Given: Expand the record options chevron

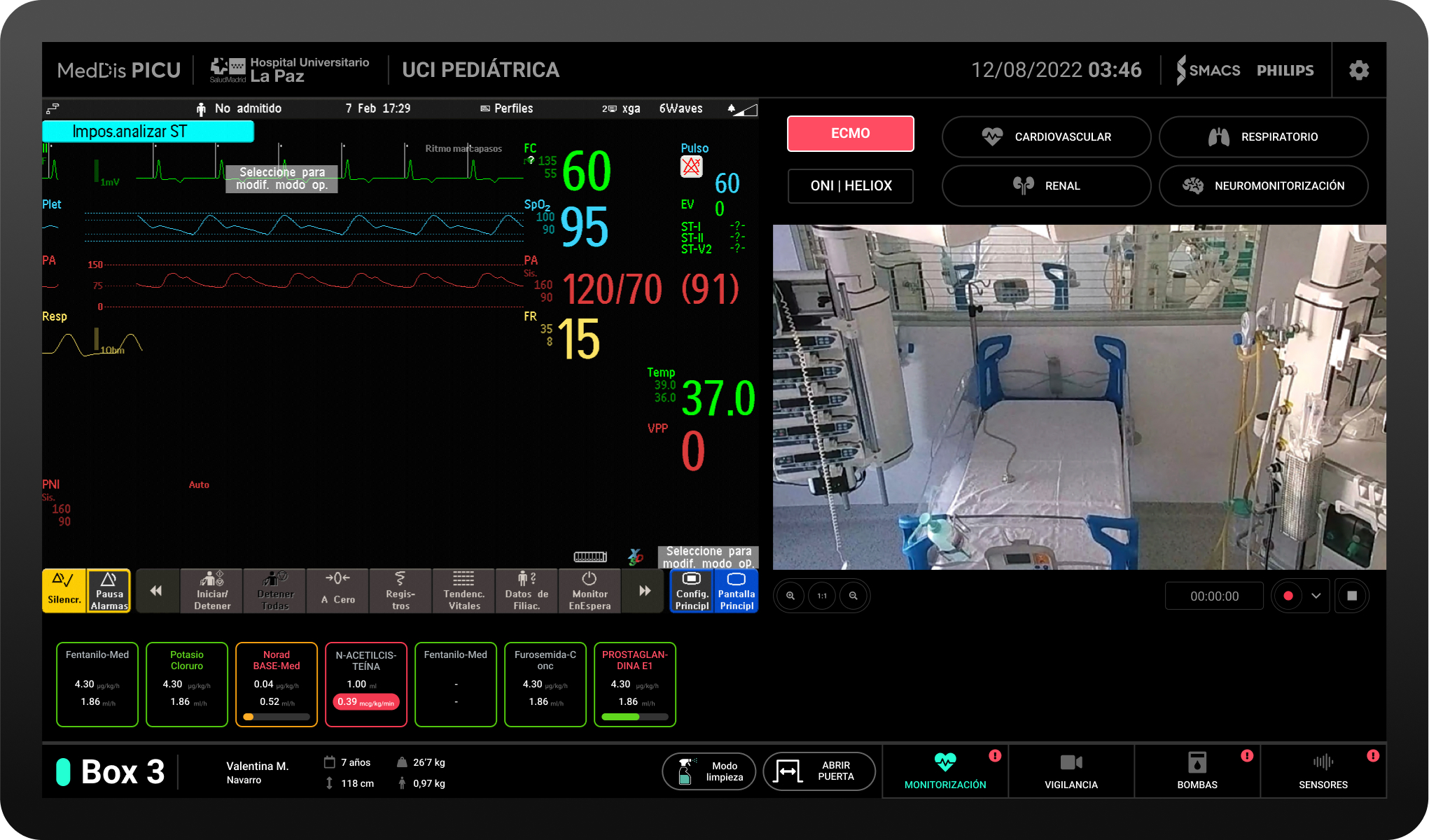Looking at the screenshot, I should [1316, 596].
